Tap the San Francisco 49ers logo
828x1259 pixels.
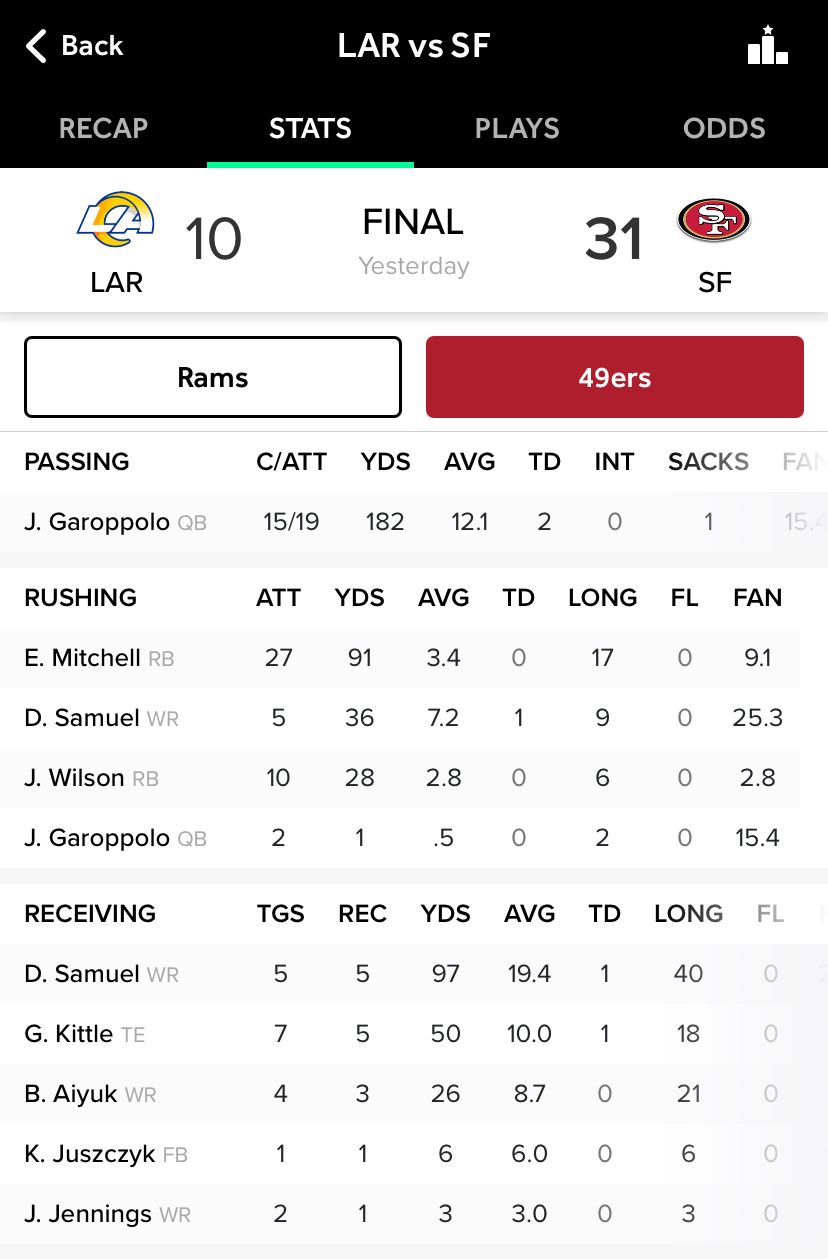pos(714,220)
